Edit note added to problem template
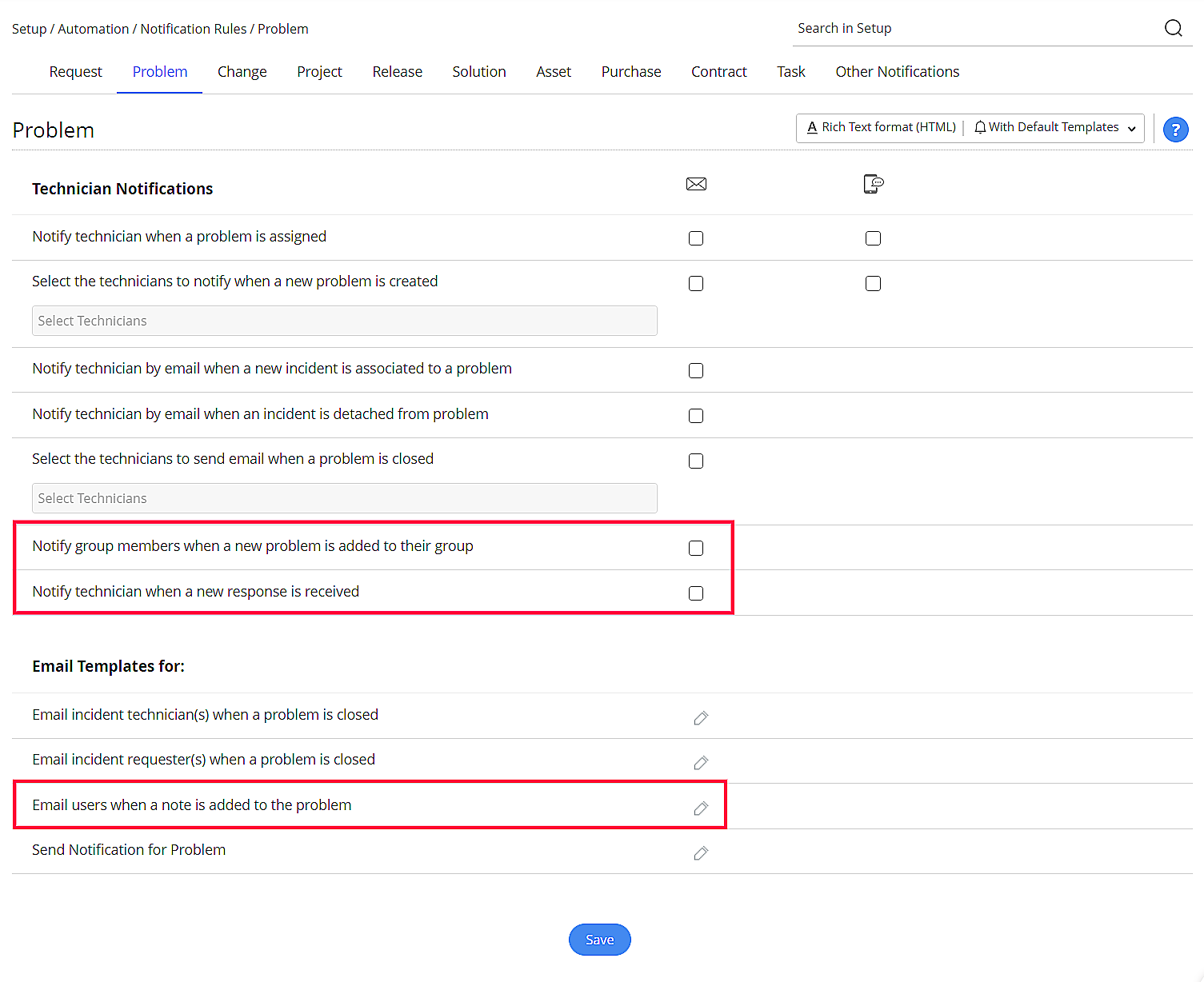The width and height of the screenshot is (1204, 982). tap(701, 808)
